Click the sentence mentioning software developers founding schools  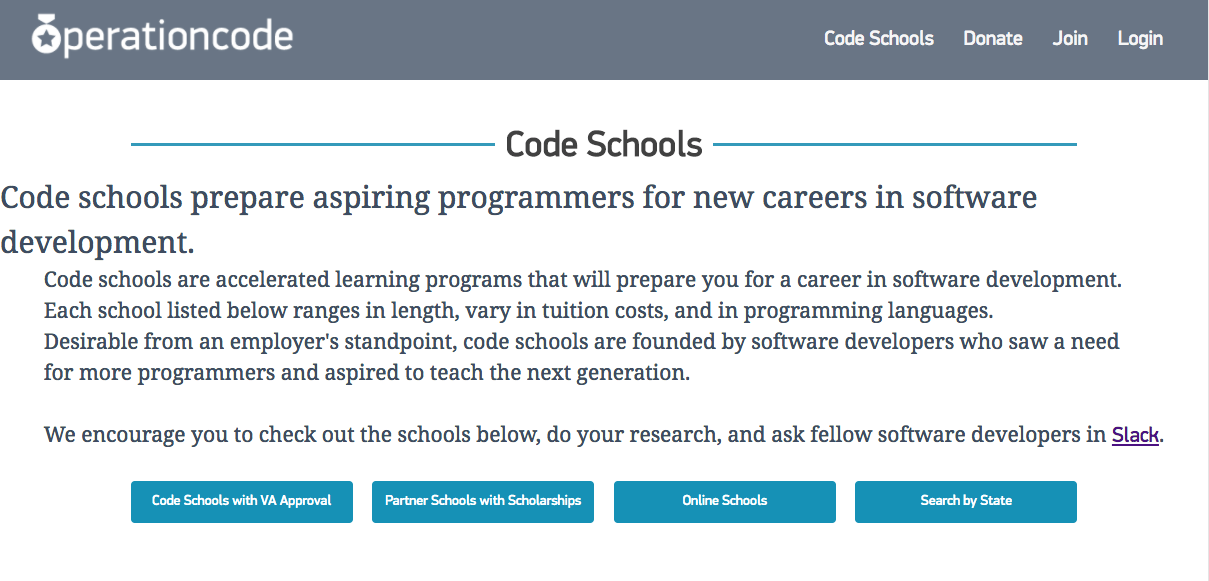click(580, 342)
